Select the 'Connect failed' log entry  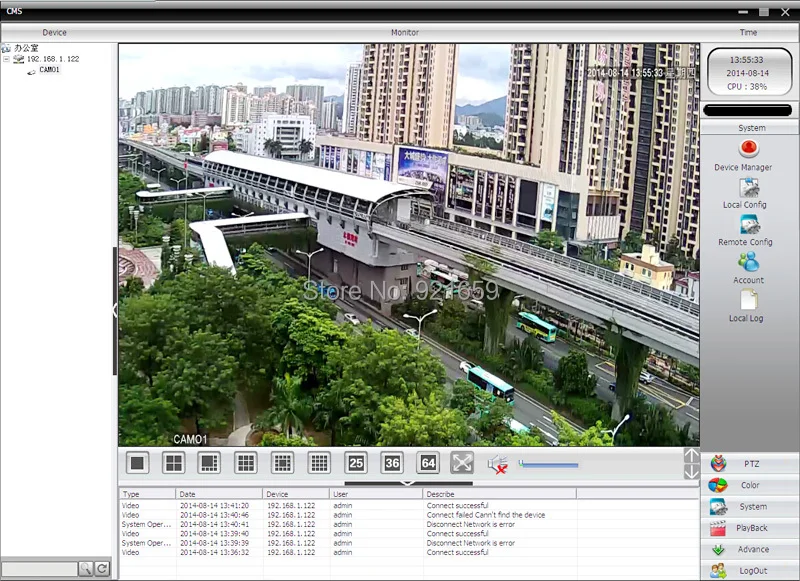point(409,515)
